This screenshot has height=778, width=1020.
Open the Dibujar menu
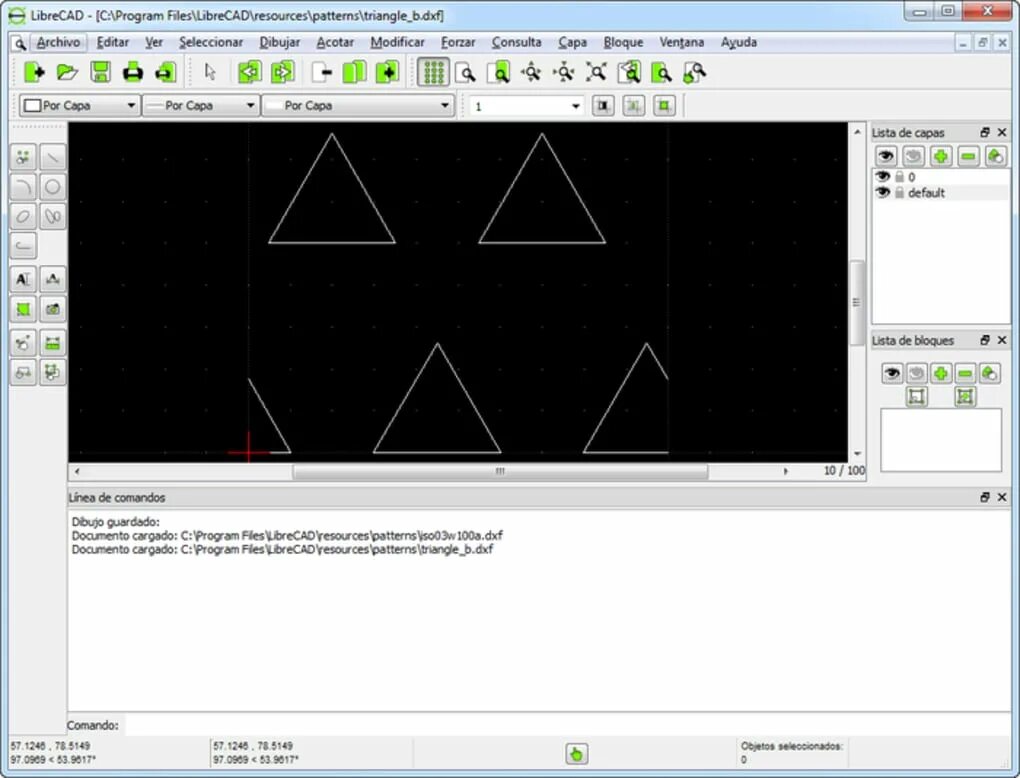point(280,42)
